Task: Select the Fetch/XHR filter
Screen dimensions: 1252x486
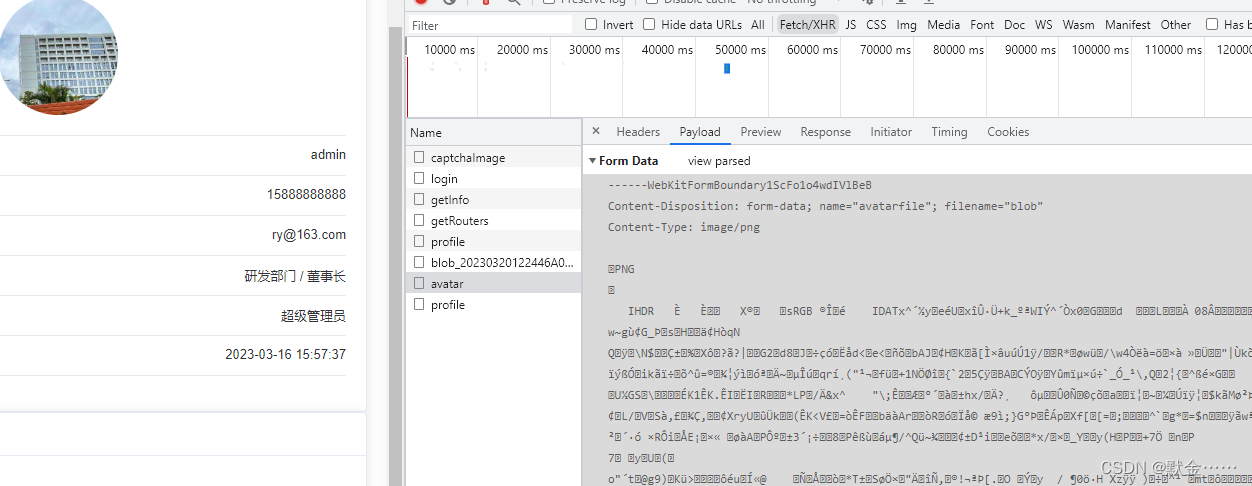Action: point(807,25)
